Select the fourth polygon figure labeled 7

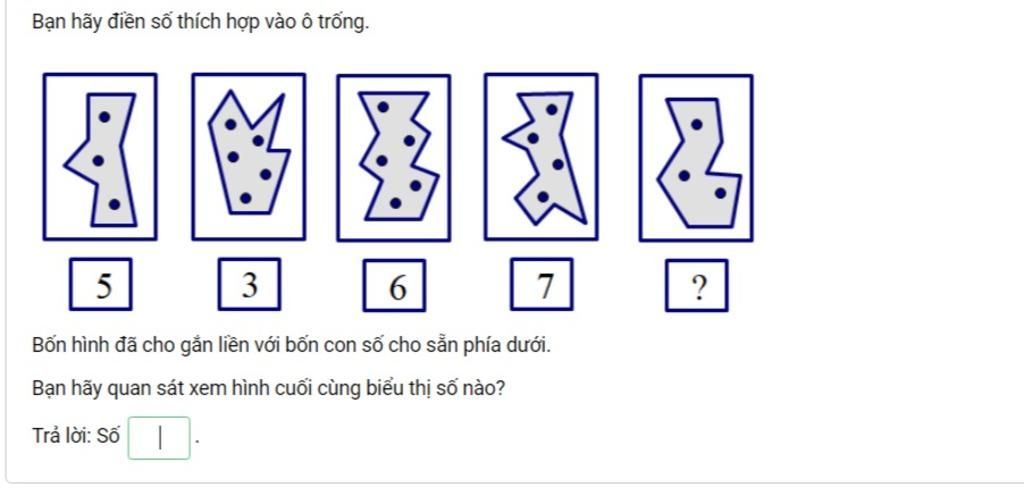pos(541,157)
